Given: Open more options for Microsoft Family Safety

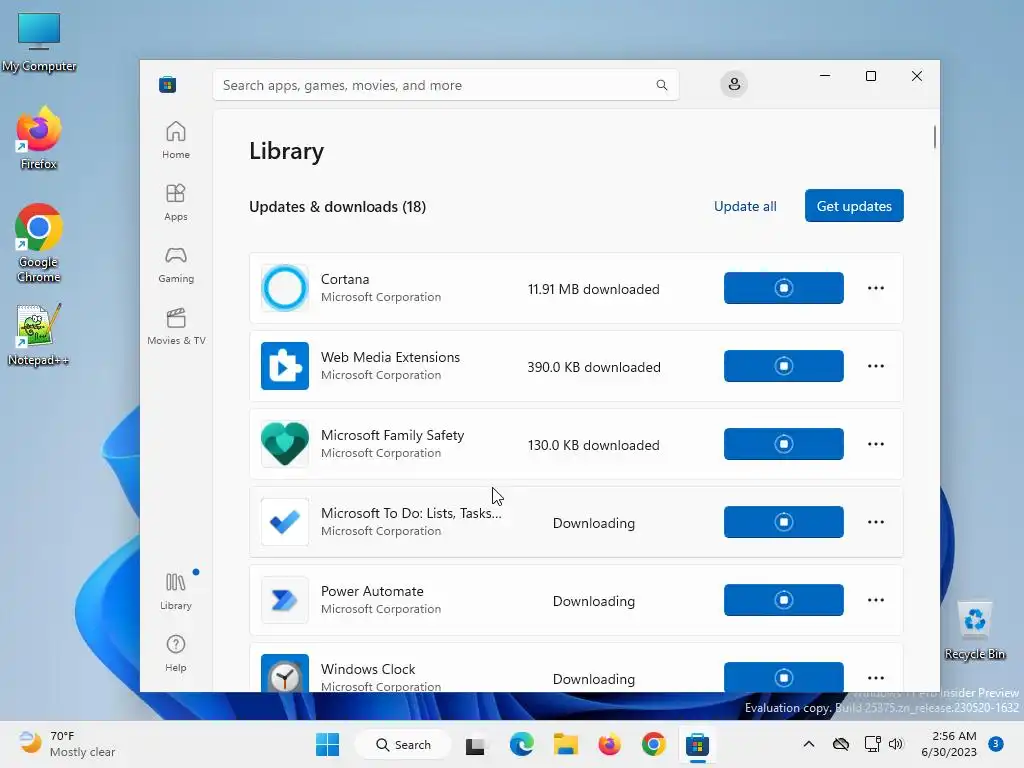Looking at the screenshot, I should tap(876, 444).
